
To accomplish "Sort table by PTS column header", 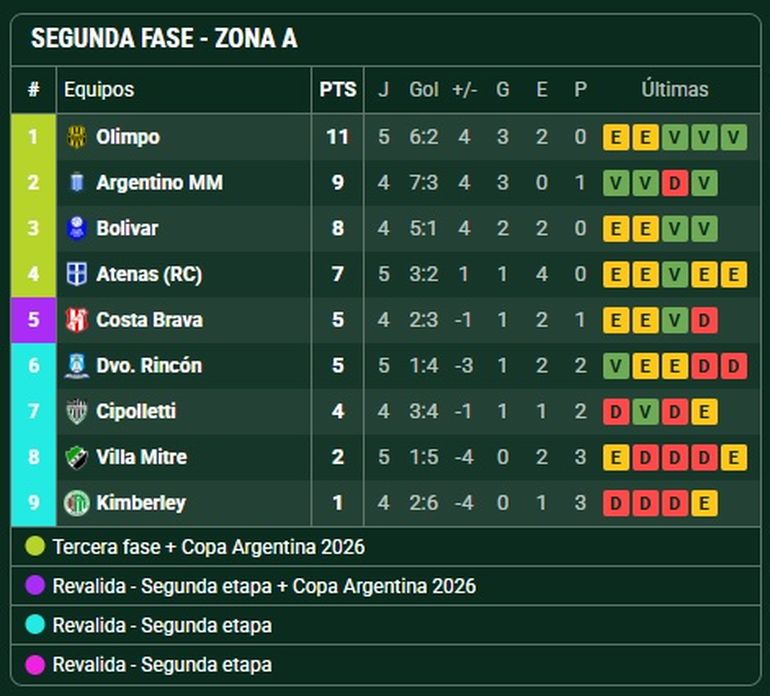I will (x=338, y=90).
